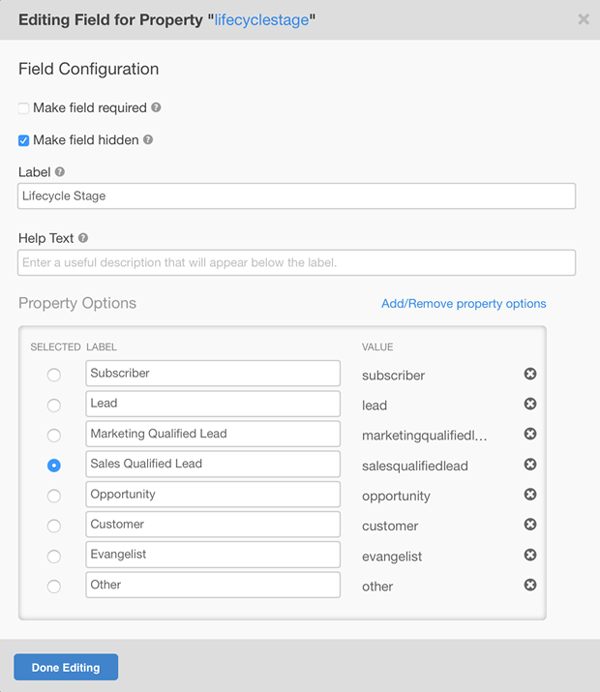Viewport: 600px width, 692px height.
Task: Click the help icon next to Help Text
Action: (x=83, y=238)
